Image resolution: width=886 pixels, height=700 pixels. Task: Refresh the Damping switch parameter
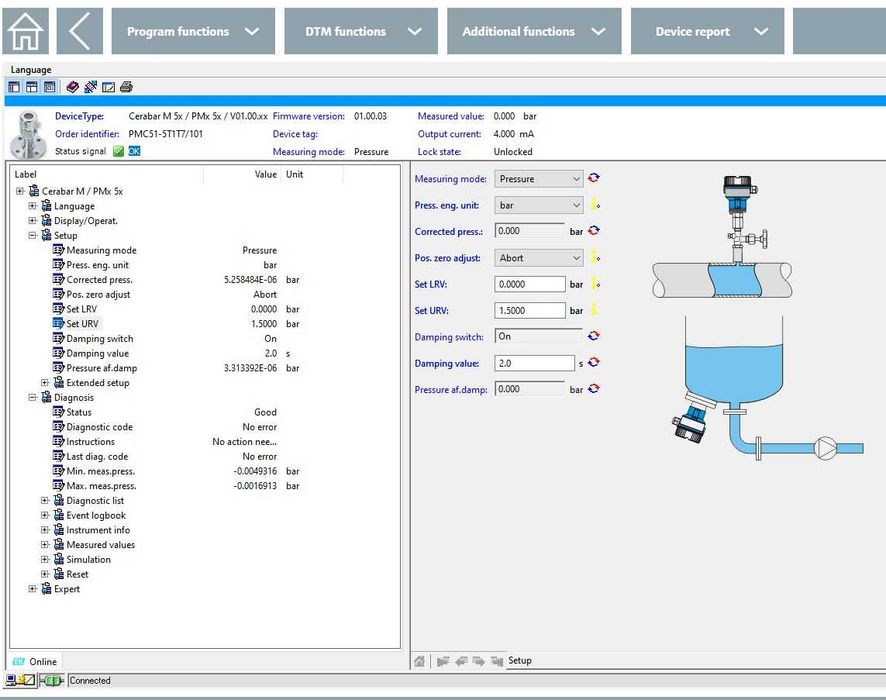[x=593, y=336]
